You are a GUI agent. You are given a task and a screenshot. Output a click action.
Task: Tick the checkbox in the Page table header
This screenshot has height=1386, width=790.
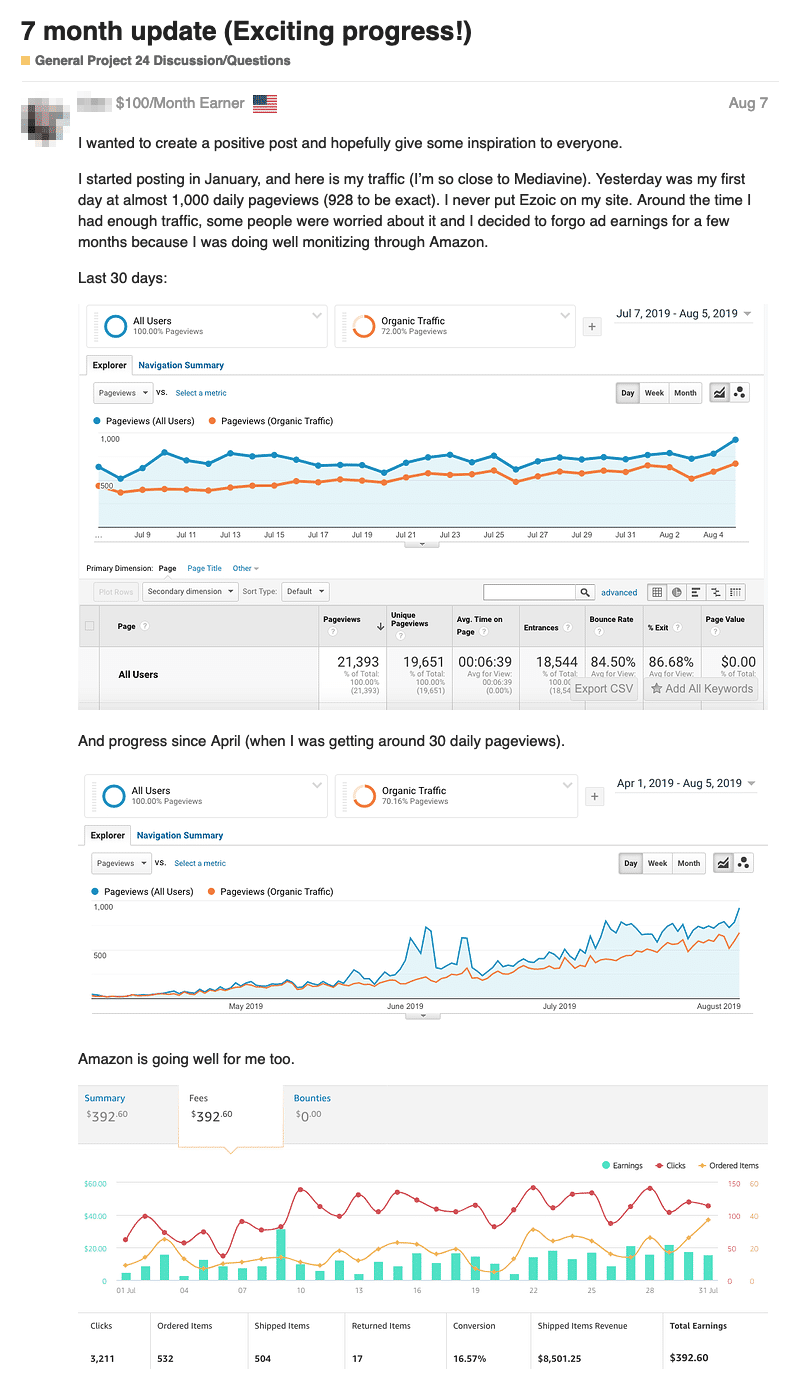click(x=90, y=626)
